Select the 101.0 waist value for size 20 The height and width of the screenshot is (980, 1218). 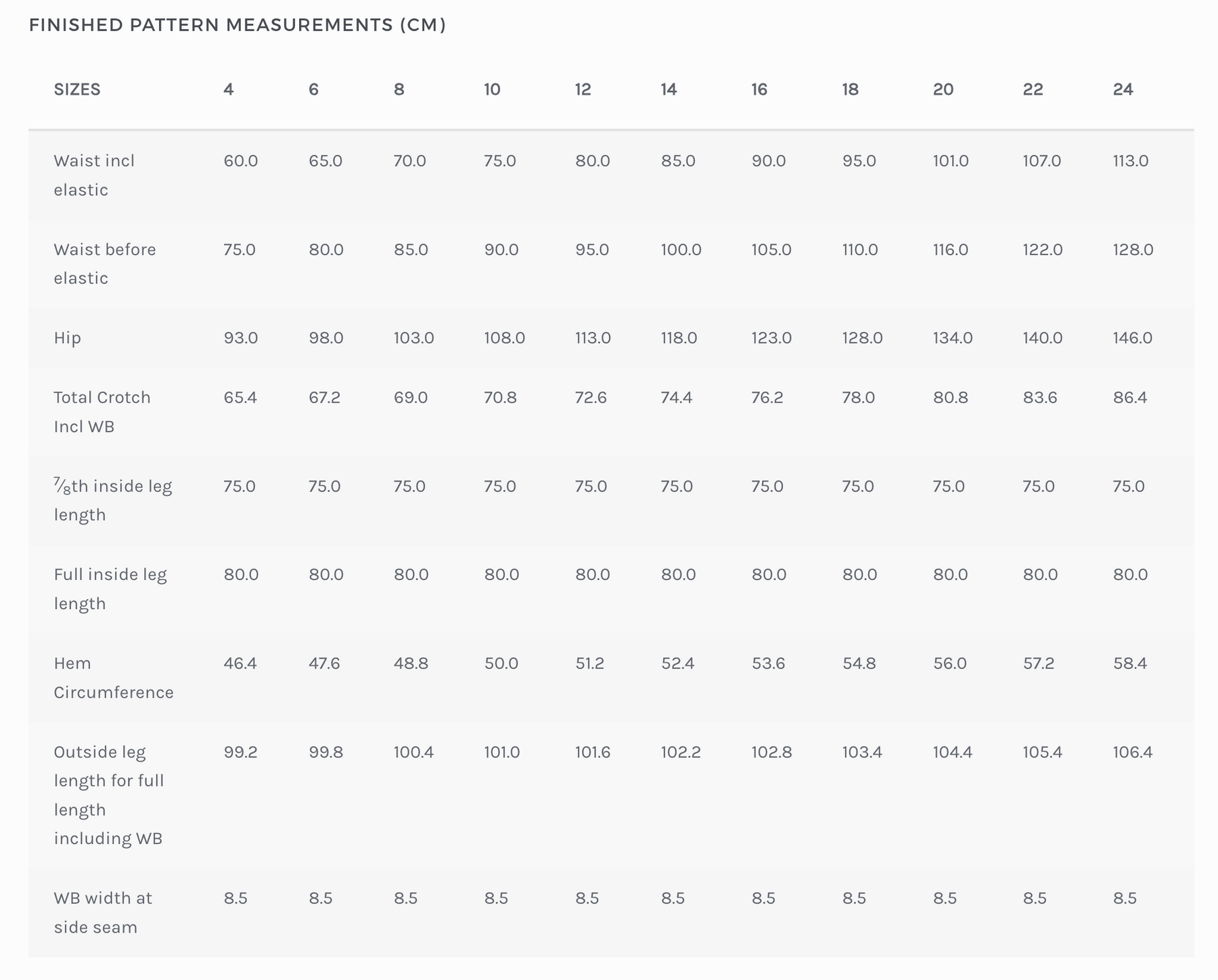coord(951,161)
